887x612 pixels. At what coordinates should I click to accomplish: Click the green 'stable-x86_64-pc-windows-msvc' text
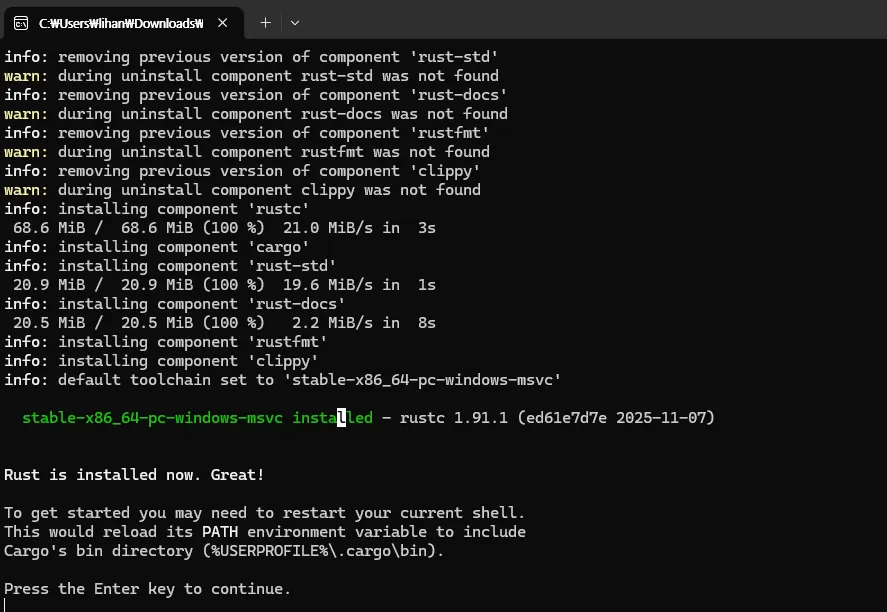click(152, 418)
